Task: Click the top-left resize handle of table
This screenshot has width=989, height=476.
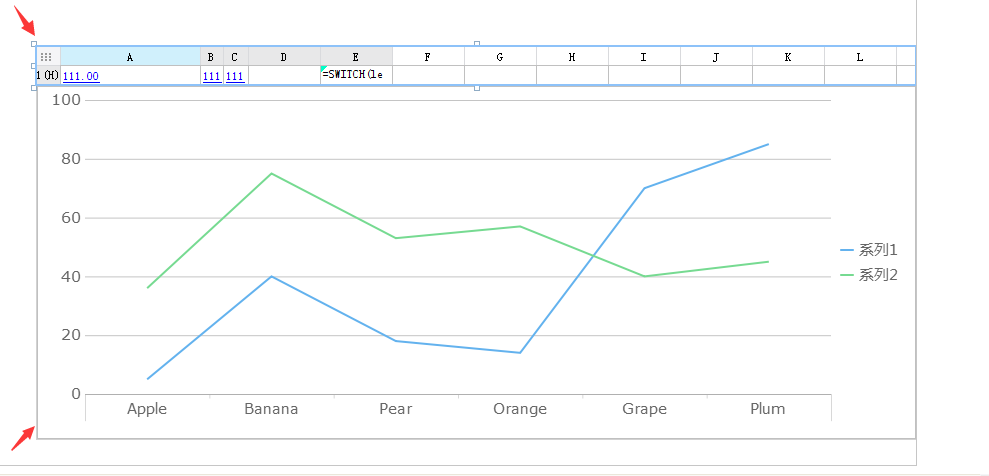Action: coord(34,44)
